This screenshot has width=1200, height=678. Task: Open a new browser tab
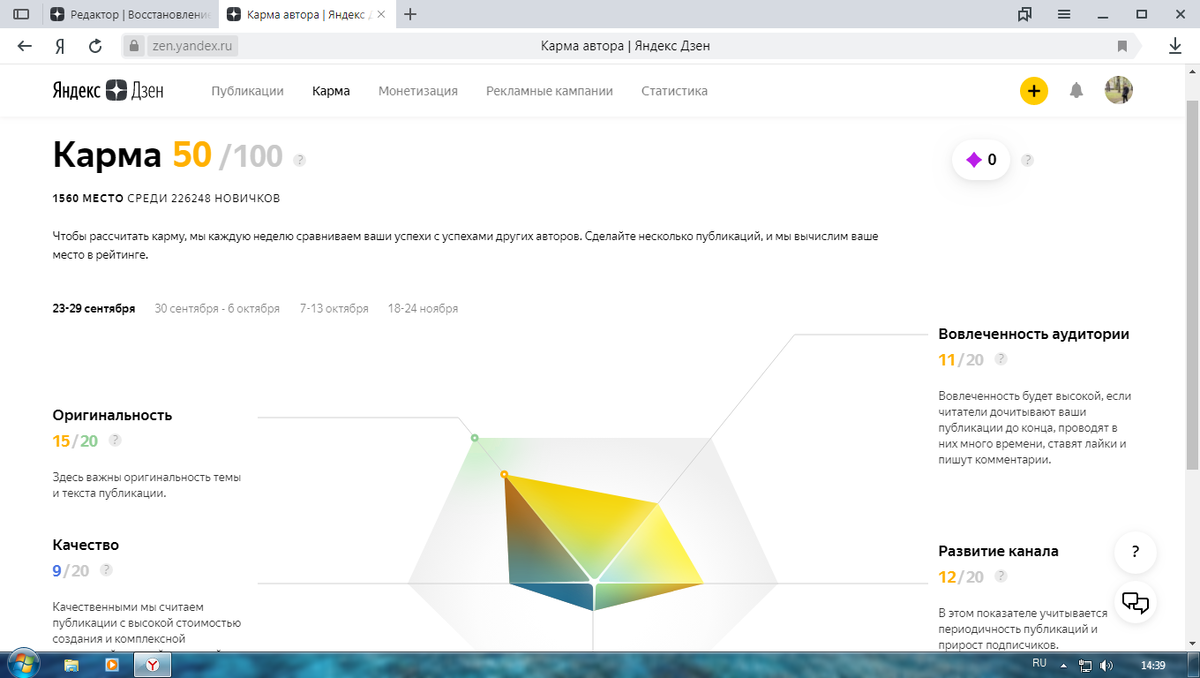[x=410, y=14]
